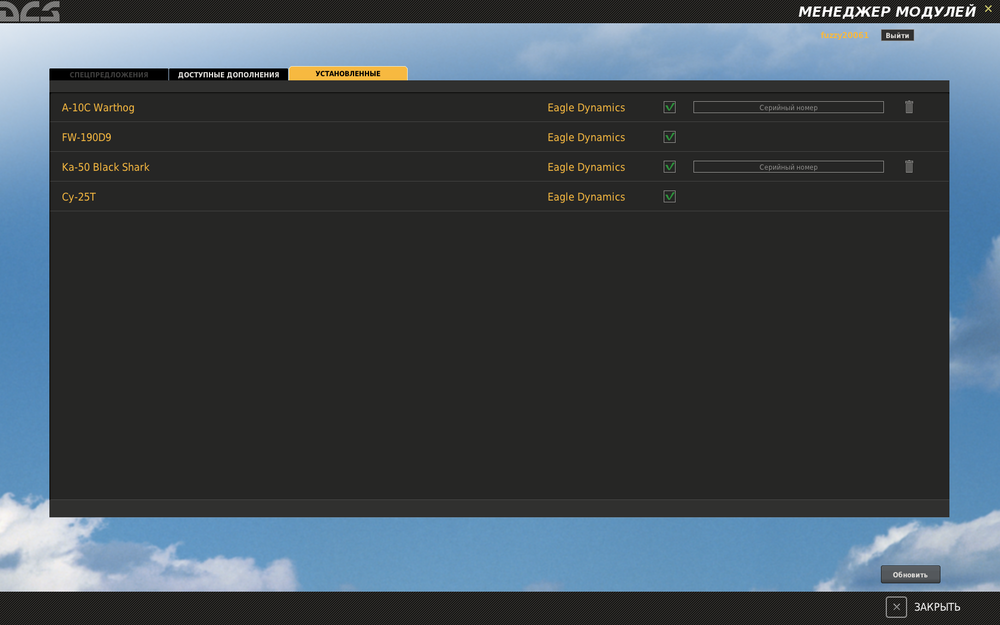Focus the A-10C Warthog serial number field
Screen dimensions: 1000x625
click(x=788, y=107)
